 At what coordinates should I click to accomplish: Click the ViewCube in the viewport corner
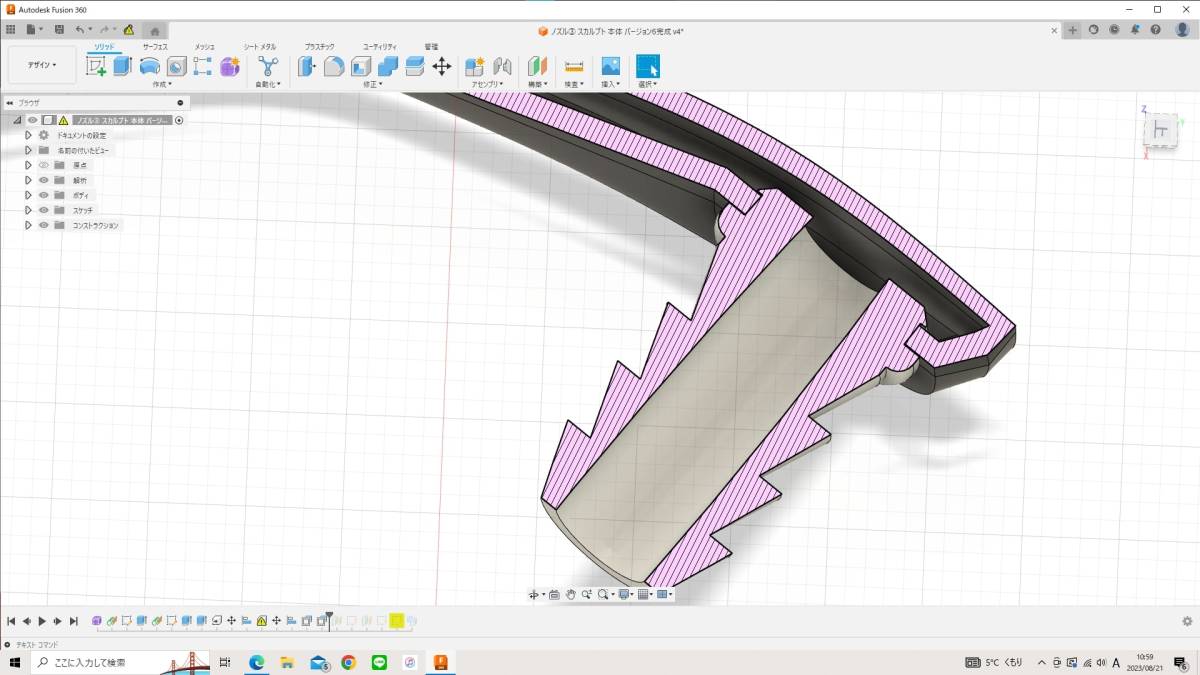coord(1161,130)
